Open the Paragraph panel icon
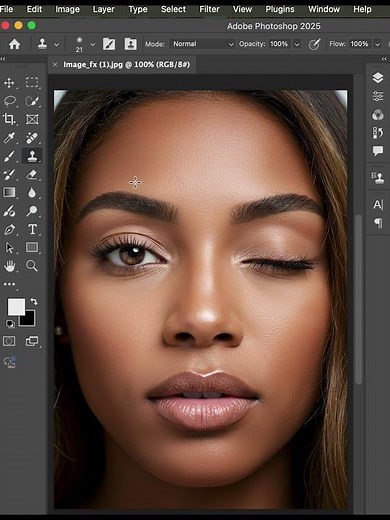This screenshot has width=390, height=520. (378, 222)
